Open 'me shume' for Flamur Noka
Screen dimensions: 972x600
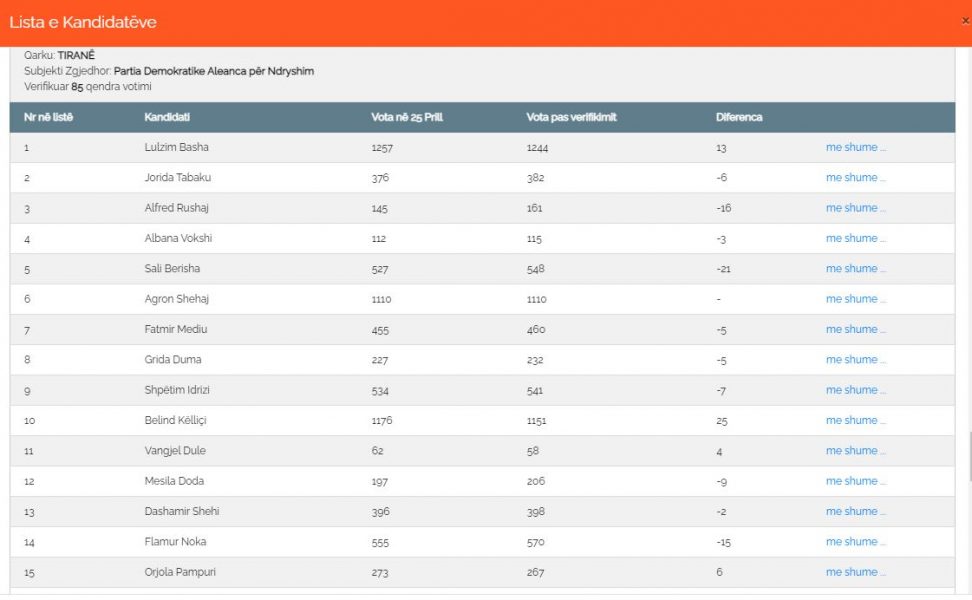click(x=855, y=542)
